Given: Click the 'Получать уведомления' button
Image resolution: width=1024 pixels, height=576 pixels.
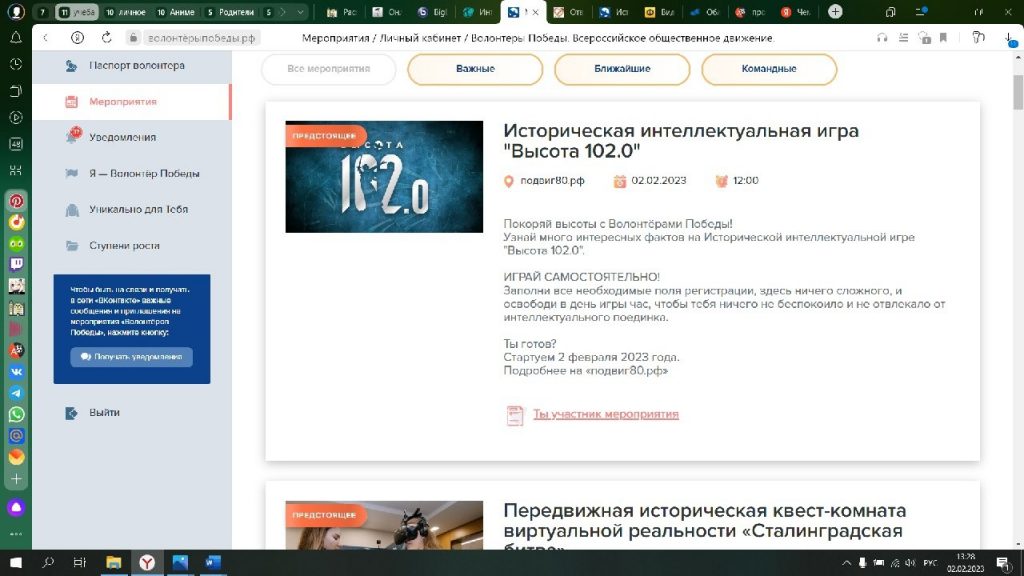Looking at the screenshot, I should [x=131, y=357].
